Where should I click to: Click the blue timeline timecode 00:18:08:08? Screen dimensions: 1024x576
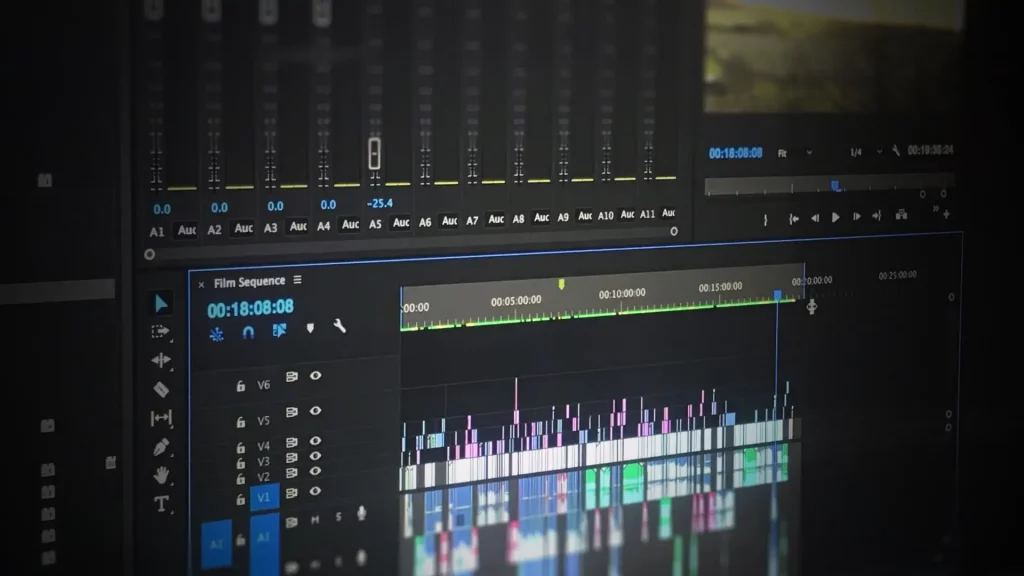(250, 308)
